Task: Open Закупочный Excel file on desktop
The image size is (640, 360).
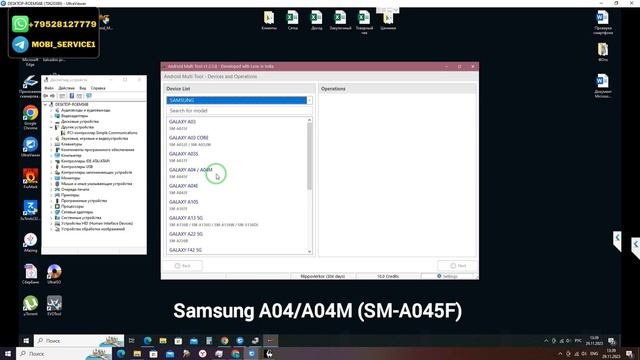Action: [340, 20]
